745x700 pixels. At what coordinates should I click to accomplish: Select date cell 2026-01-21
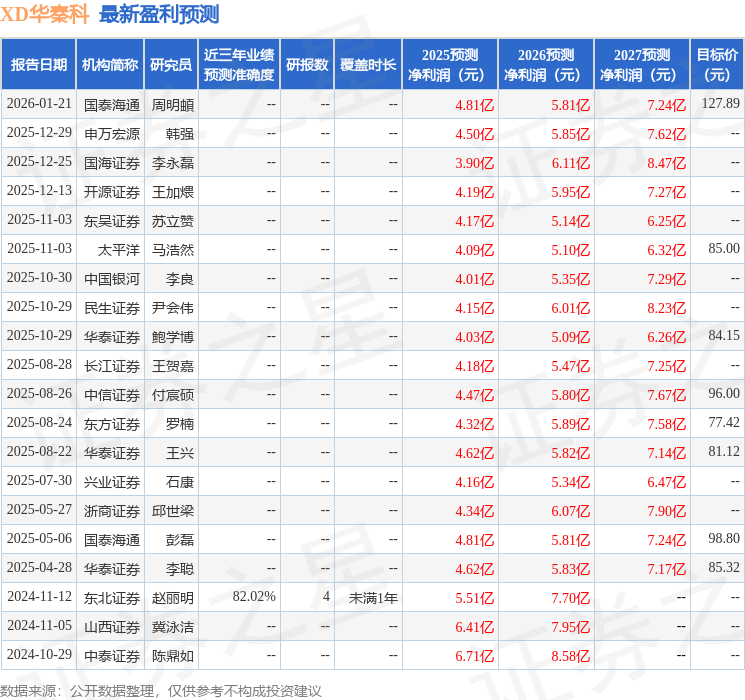(39, 104)
